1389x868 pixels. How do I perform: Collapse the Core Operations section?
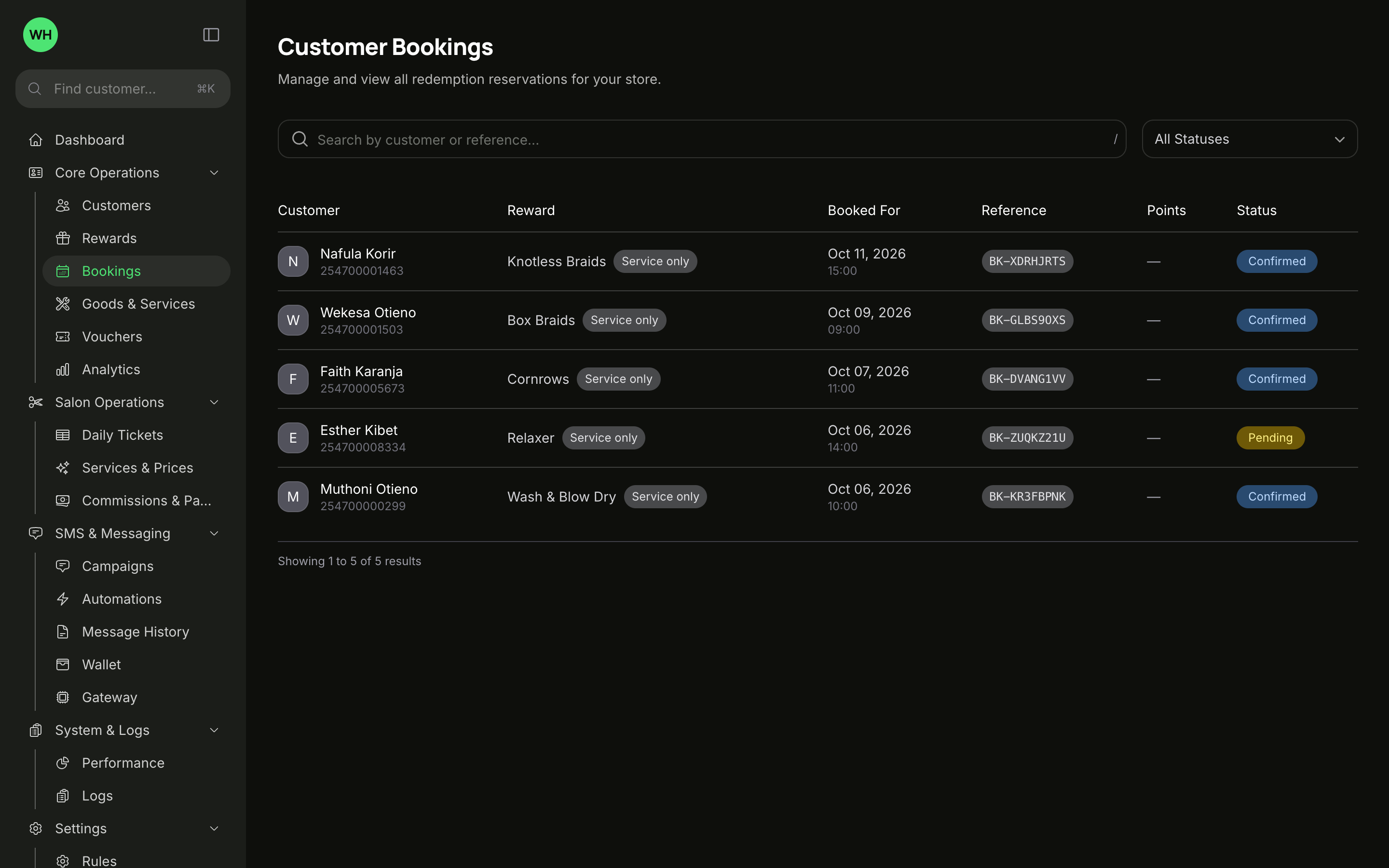pyautogui.click(x=214, y=173)
